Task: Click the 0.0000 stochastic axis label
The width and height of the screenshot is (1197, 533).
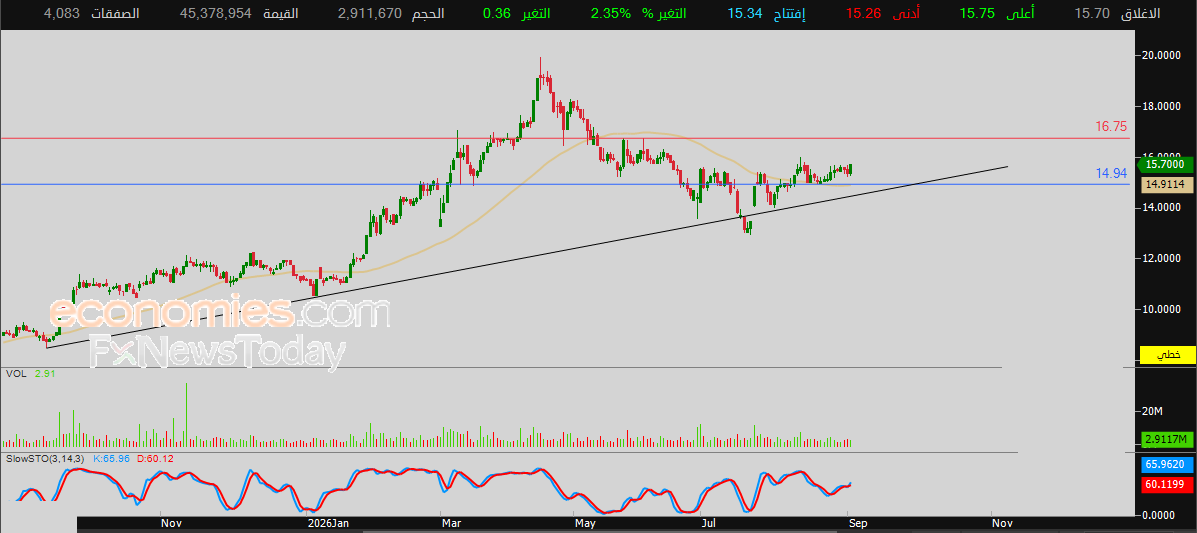Action: pos(1160,515)
